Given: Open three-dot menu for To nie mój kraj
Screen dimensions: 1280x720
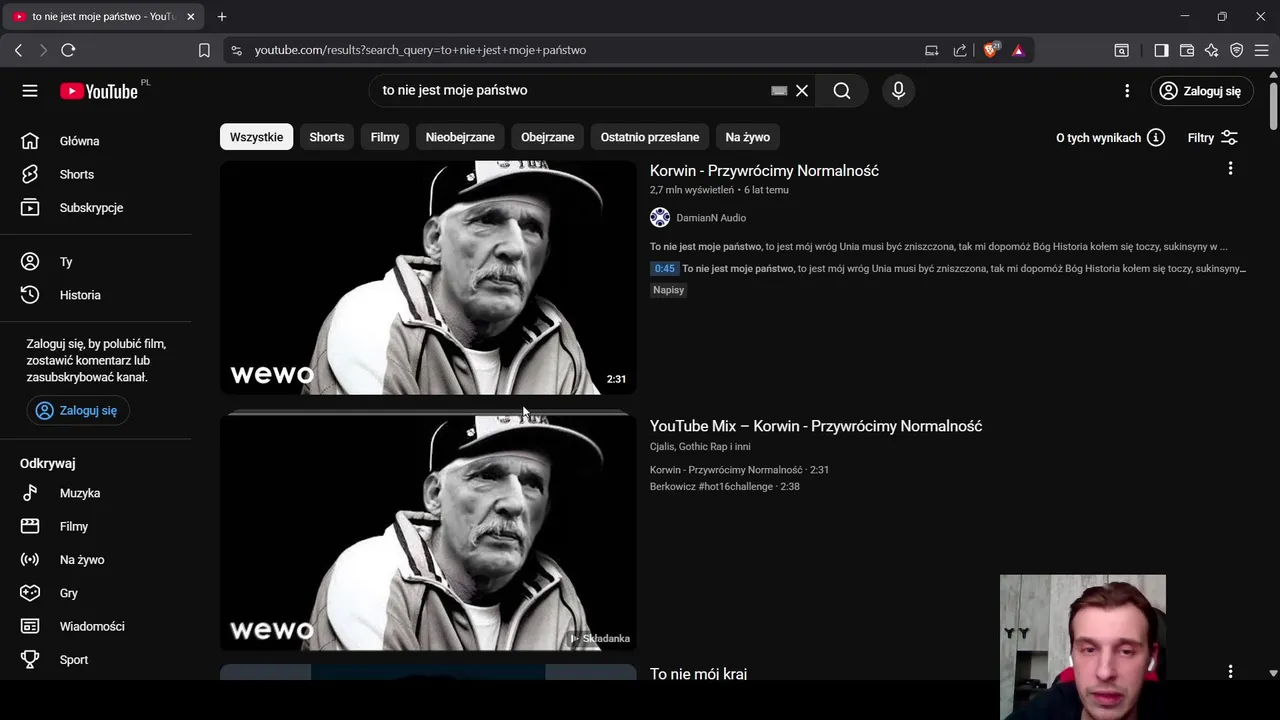Looking at the screenshot, I should point(1230,672).
